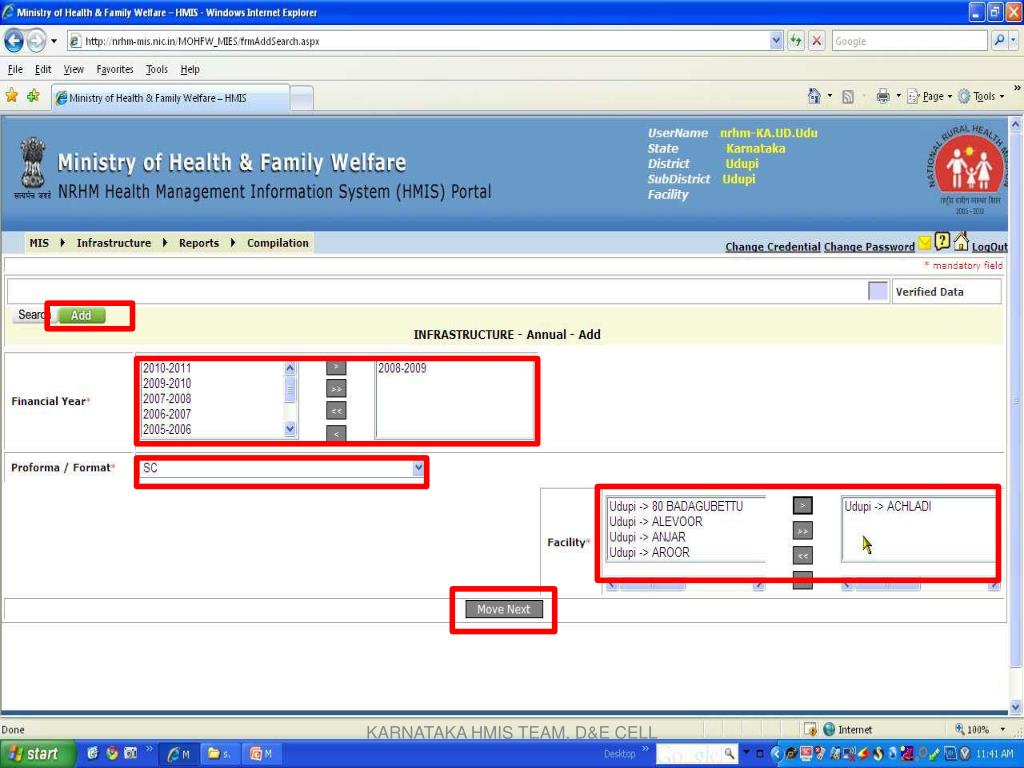
Task: Open the recent pages dropdown next to Forward
Action: pos(54,41)
